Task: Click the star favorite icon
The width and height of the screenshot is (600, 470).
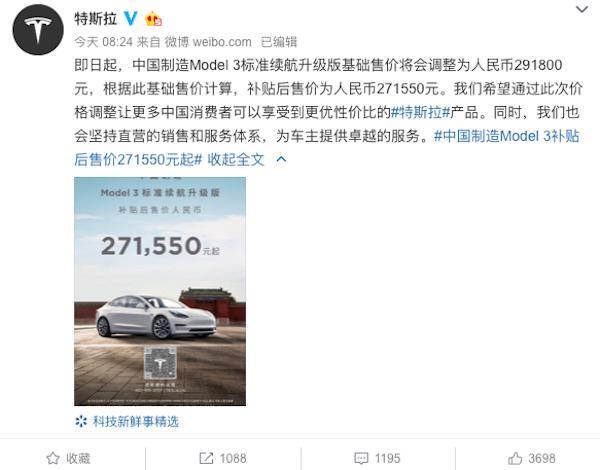Action: pyautogui.click(x=53, y=458)
